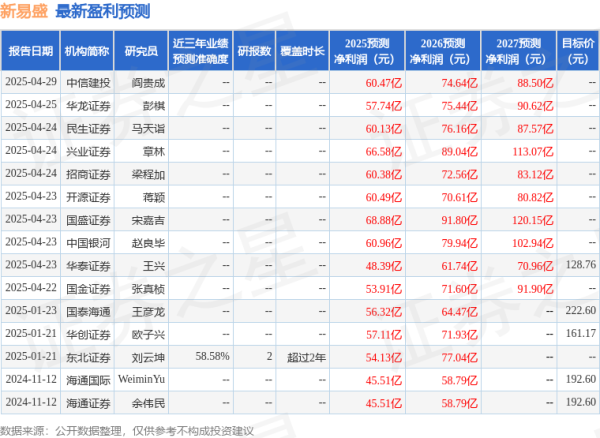
Task: Click the 数据来源 disclaimer footer text
Action: [x=127, y=431]
